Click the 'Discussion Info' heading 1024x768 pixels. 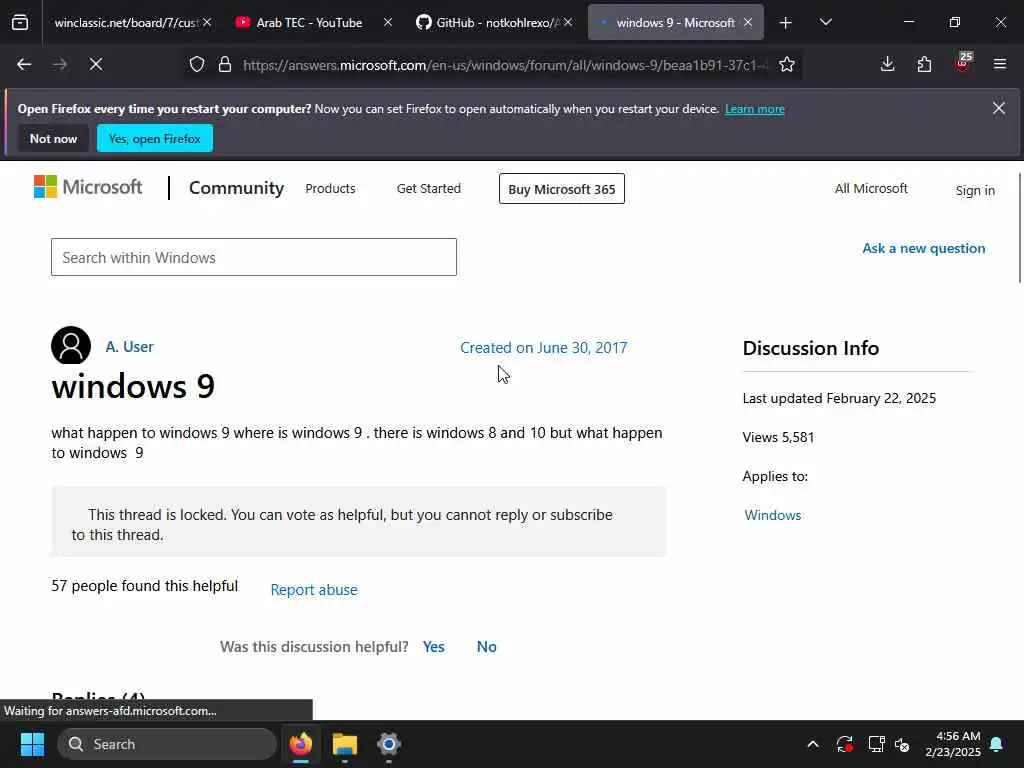tap(810, 348)
